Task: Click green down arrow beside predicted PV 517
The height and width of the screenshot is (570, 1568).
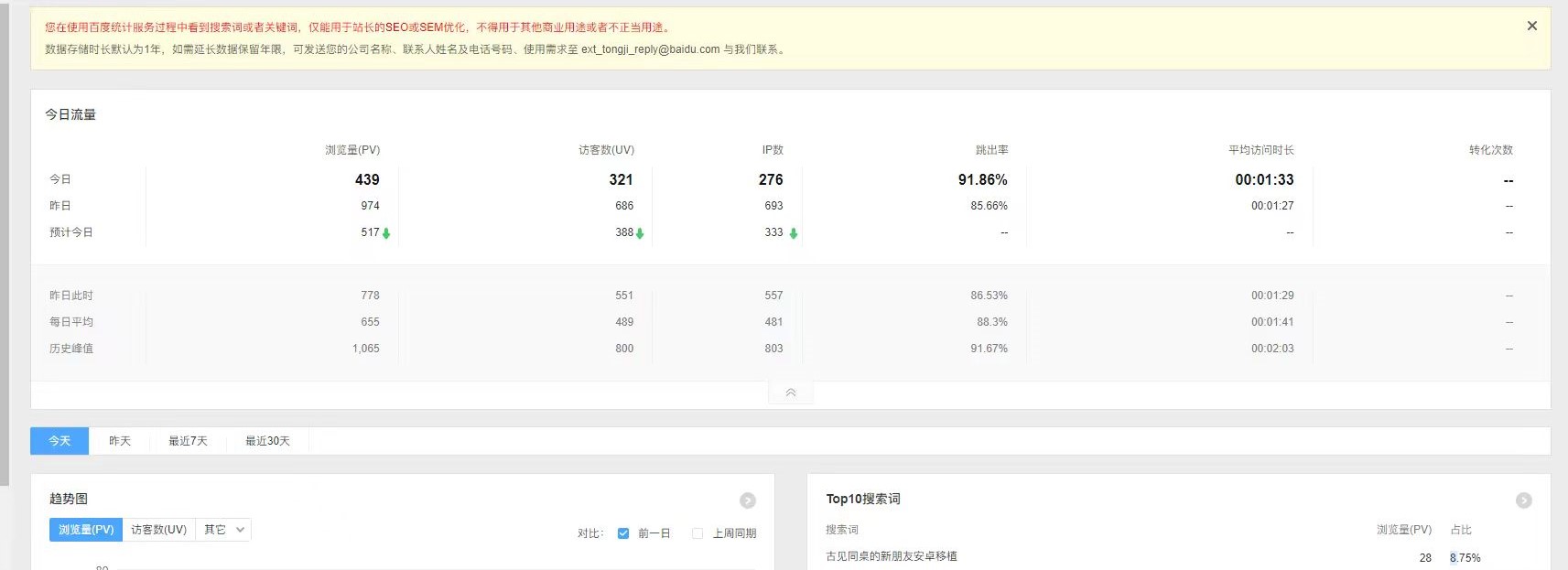Action: coord(386,233)
